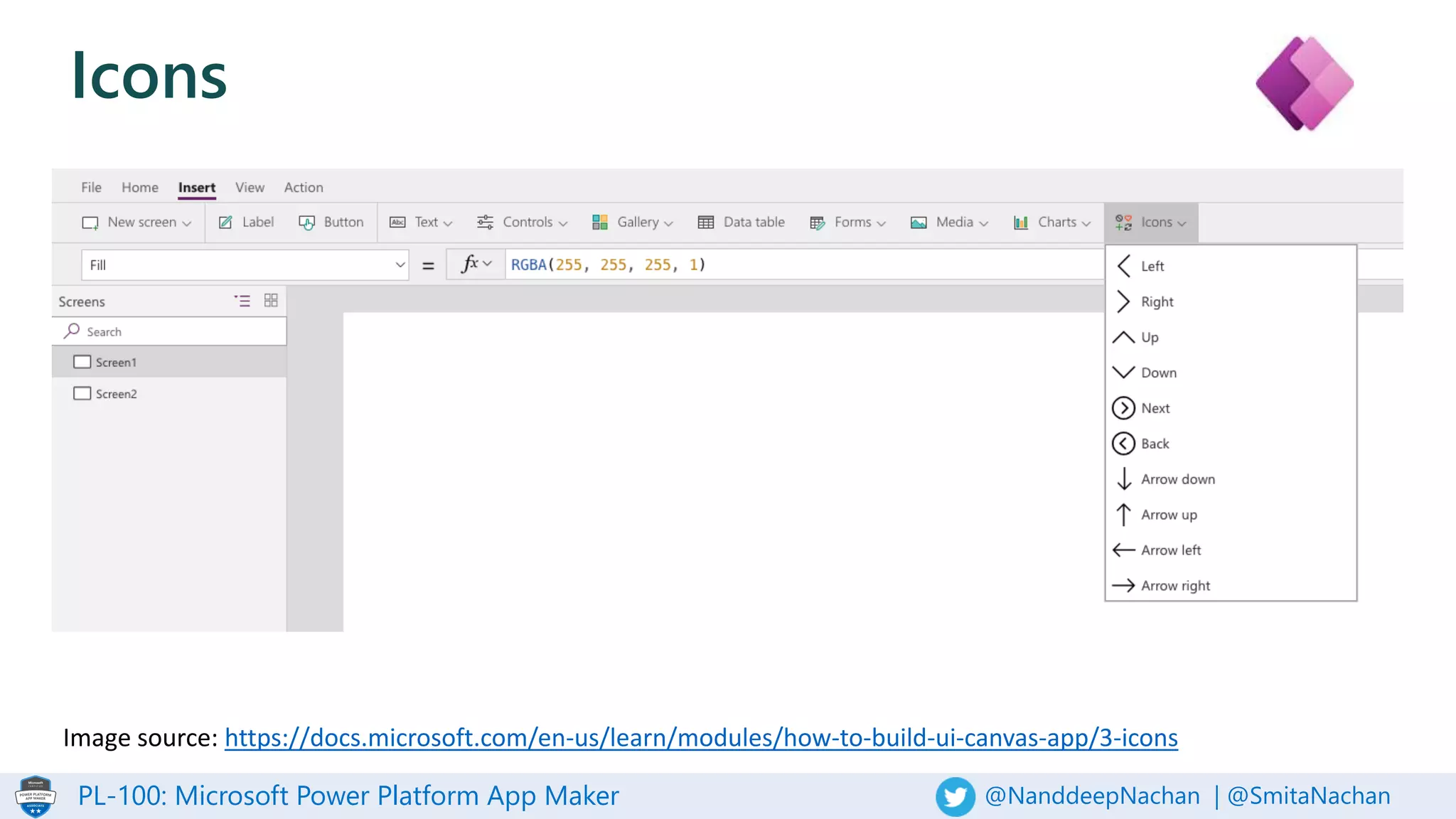Click the RGBA formula bar
Viewport: 1456px width, 819px height.
click(804, 264)
